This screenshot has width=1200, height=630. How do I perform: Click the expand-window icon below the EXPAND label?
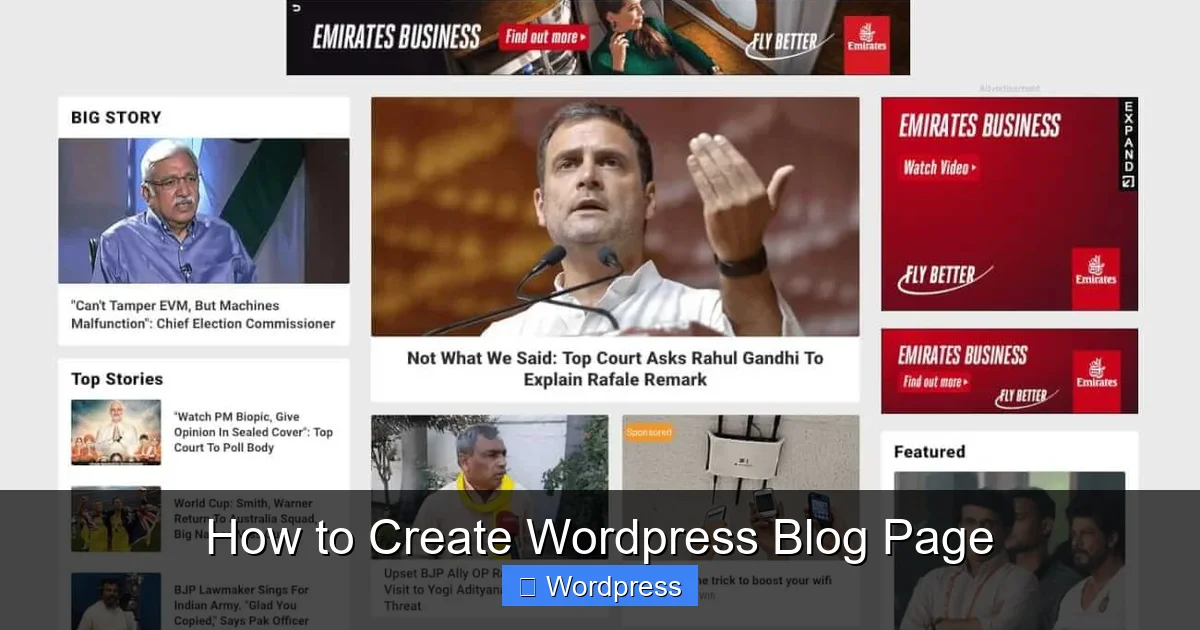(1128, 179)
